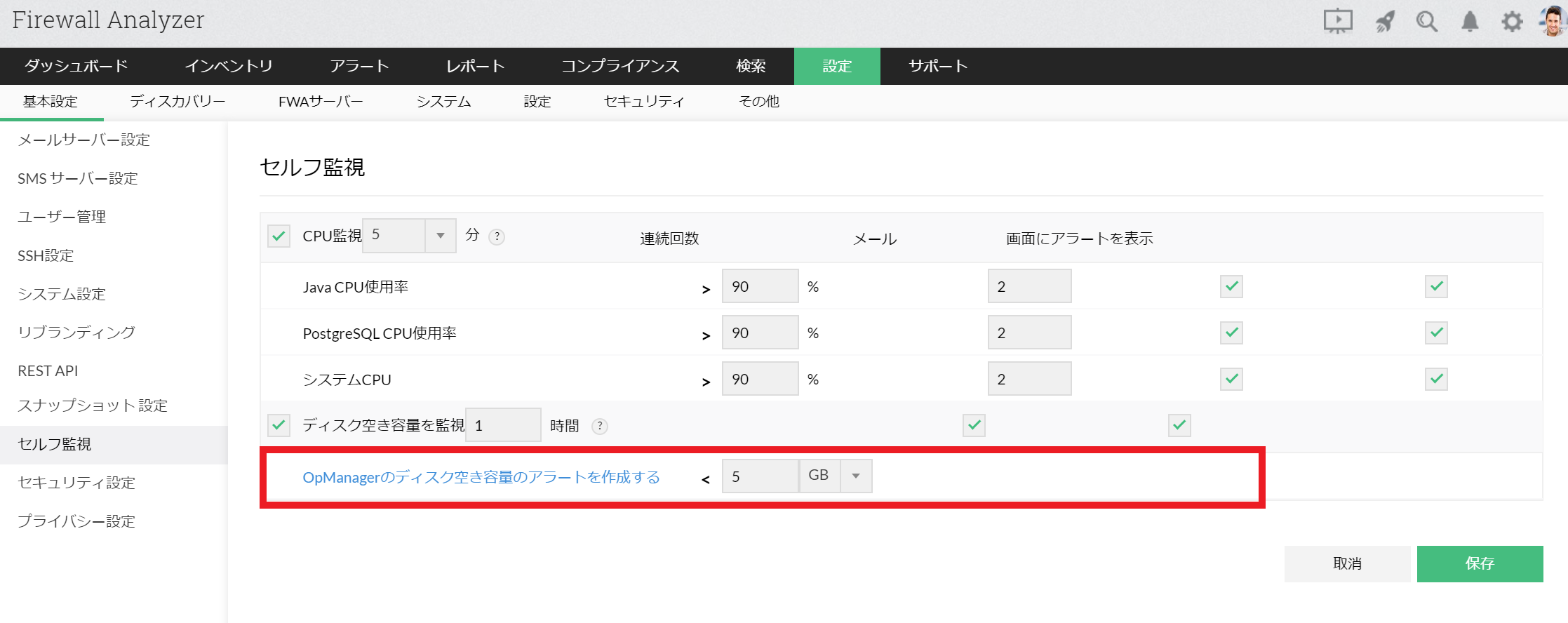The image size is (1568, 623).
Task: Open セキュリティ設定 in the sidebar
Action: [x=76, y=483]
